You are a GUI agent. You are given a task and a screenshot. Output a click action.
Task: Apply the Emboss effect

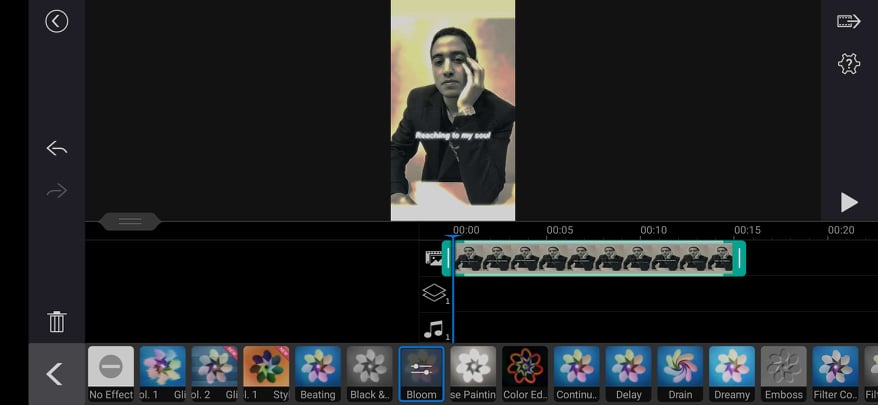tap(783, 374)
